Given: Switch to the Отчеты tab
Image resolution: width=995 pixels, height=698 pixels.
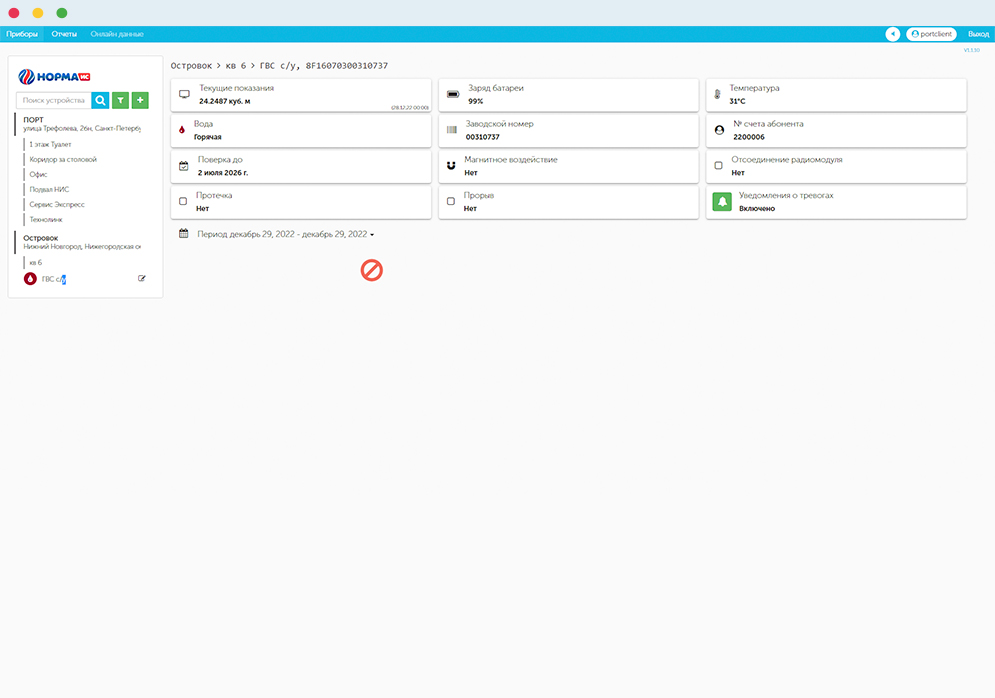Looking at the screenshot, I should (64, 34).
